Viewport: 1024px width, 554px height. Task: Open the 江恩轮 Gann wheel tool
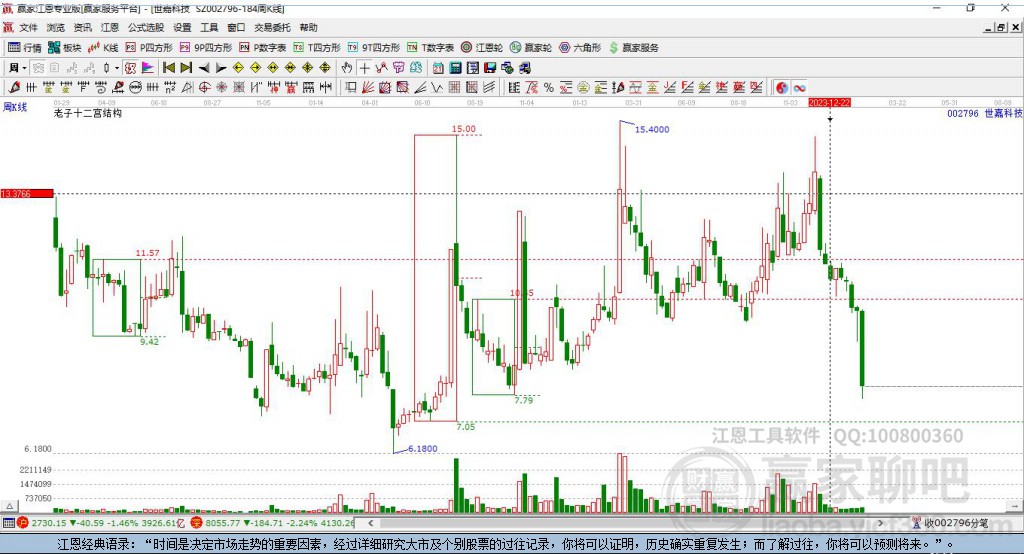pos(482,48)
